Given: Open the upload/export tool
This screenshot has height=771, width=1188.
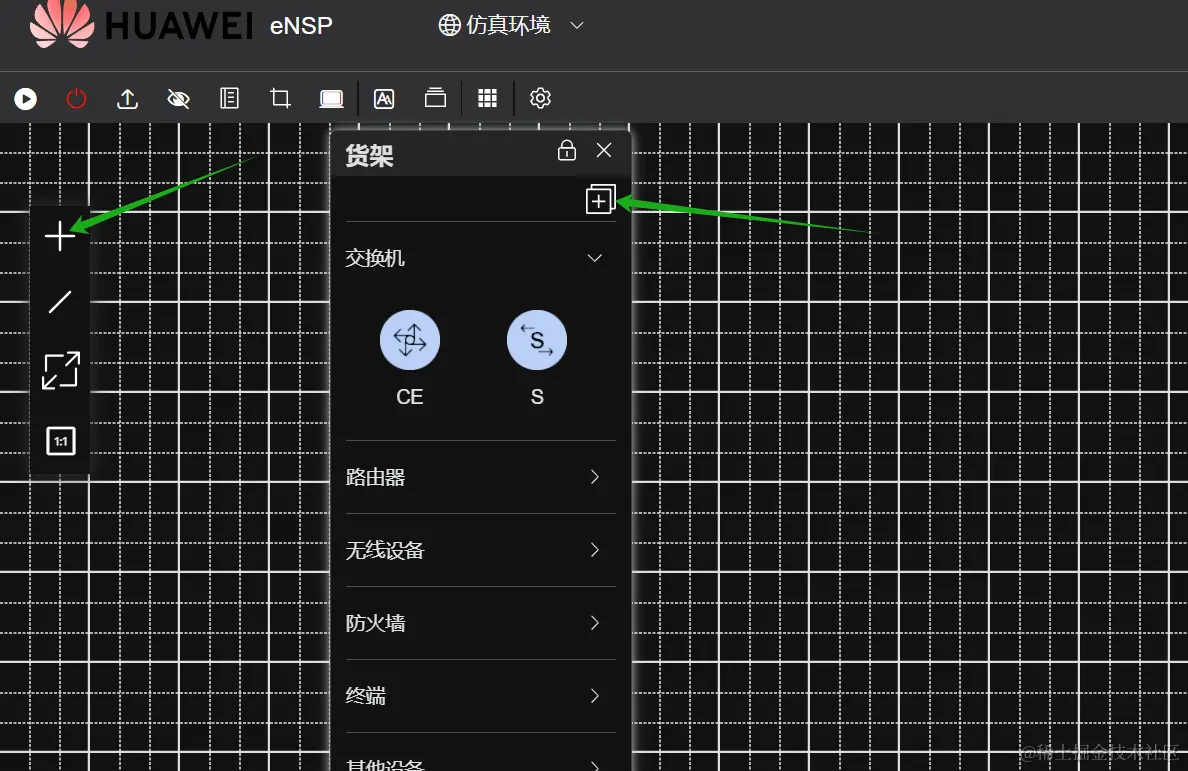Looking at the screenshot, I should 127,98.
